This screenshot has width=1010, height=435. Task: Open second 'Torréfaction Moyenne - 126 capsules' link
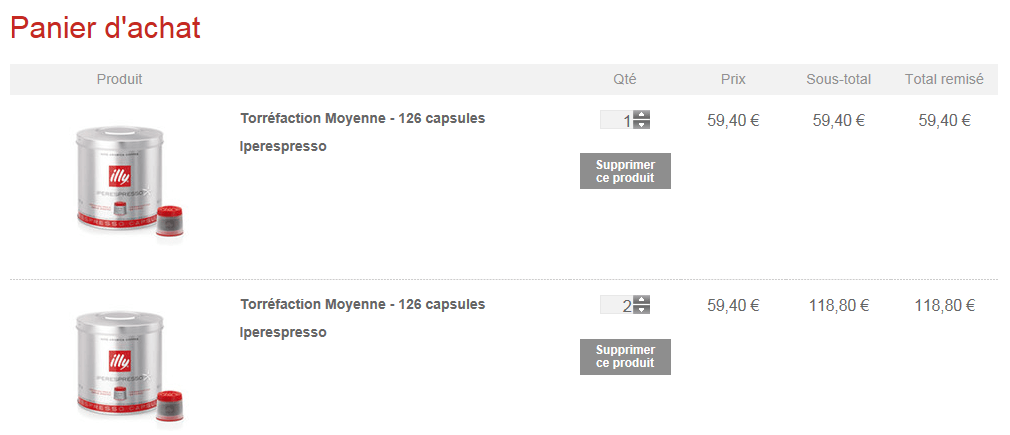click(x=362, y=304)
